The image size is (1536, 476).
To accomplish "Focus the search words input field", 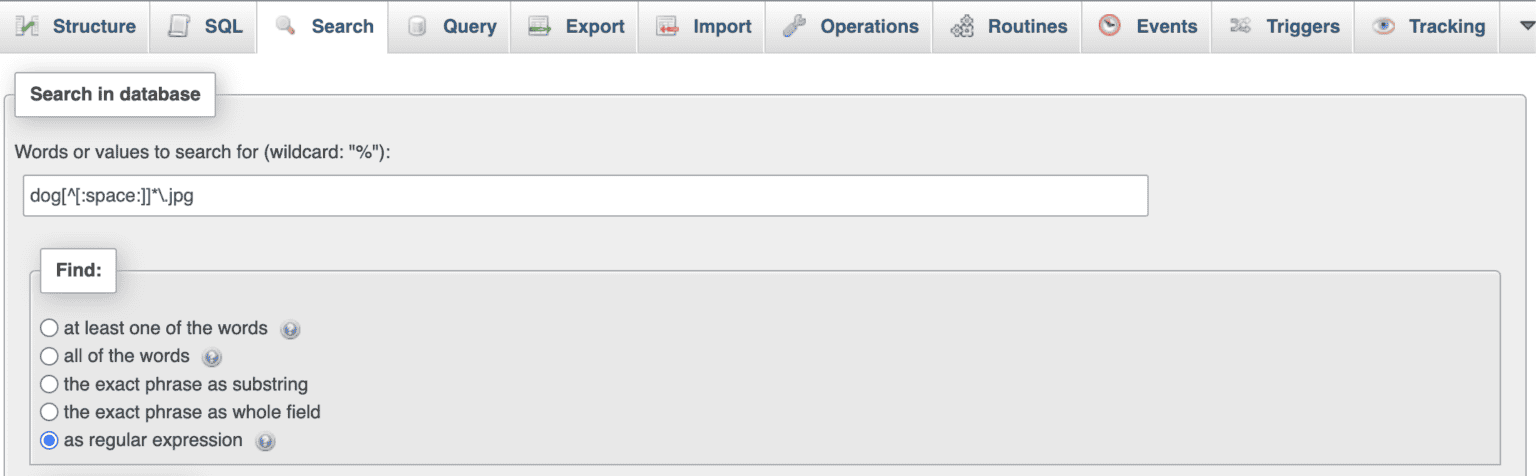I will point(585,196).
